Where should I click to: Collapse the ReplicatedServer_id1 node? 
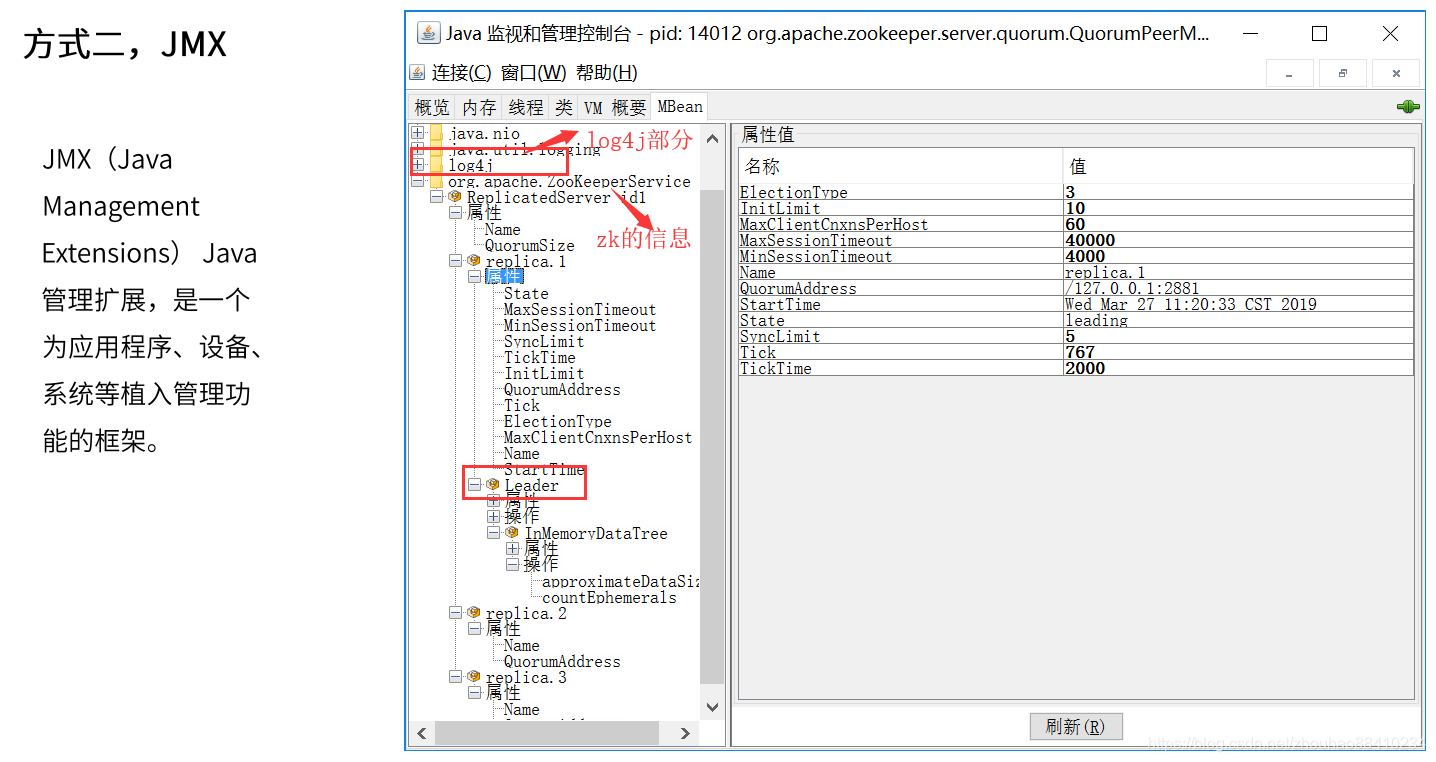point(437,197)
